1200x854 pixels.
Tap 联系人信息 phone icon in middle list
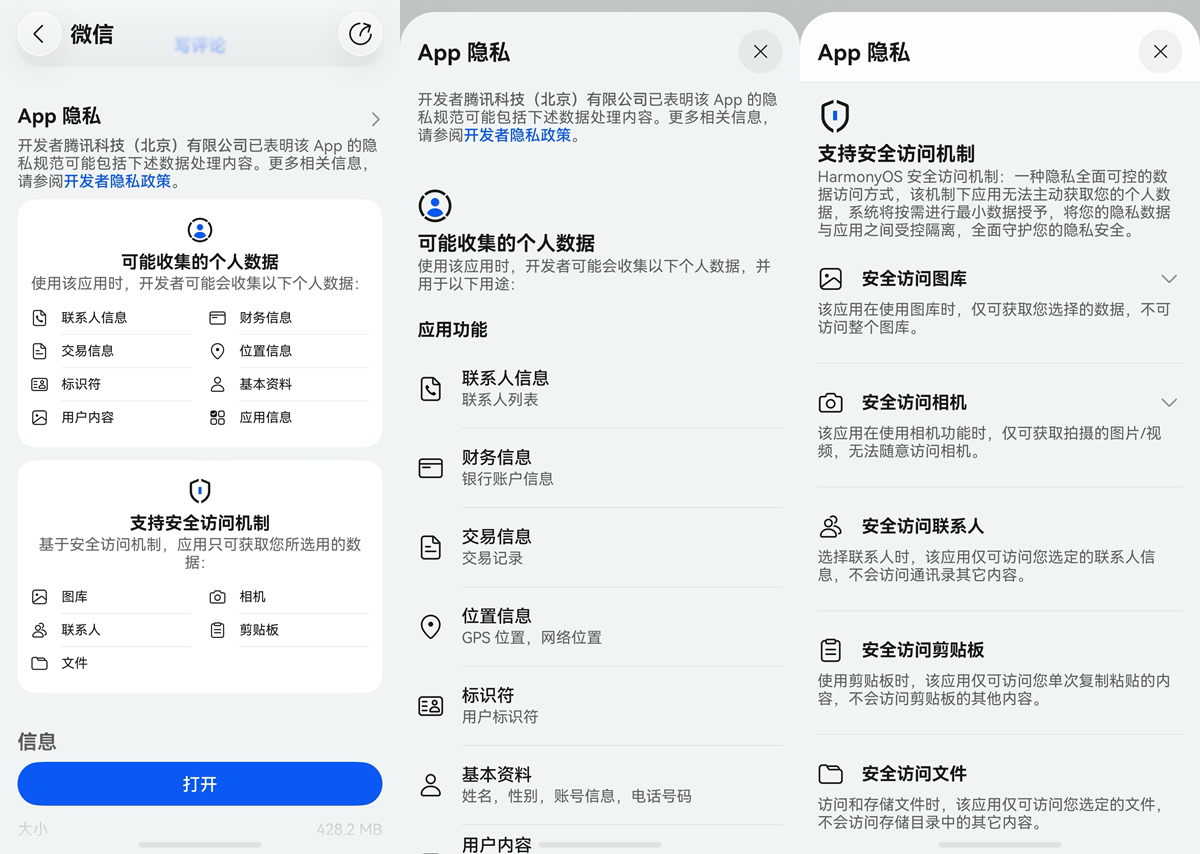(x=431, y=389)
